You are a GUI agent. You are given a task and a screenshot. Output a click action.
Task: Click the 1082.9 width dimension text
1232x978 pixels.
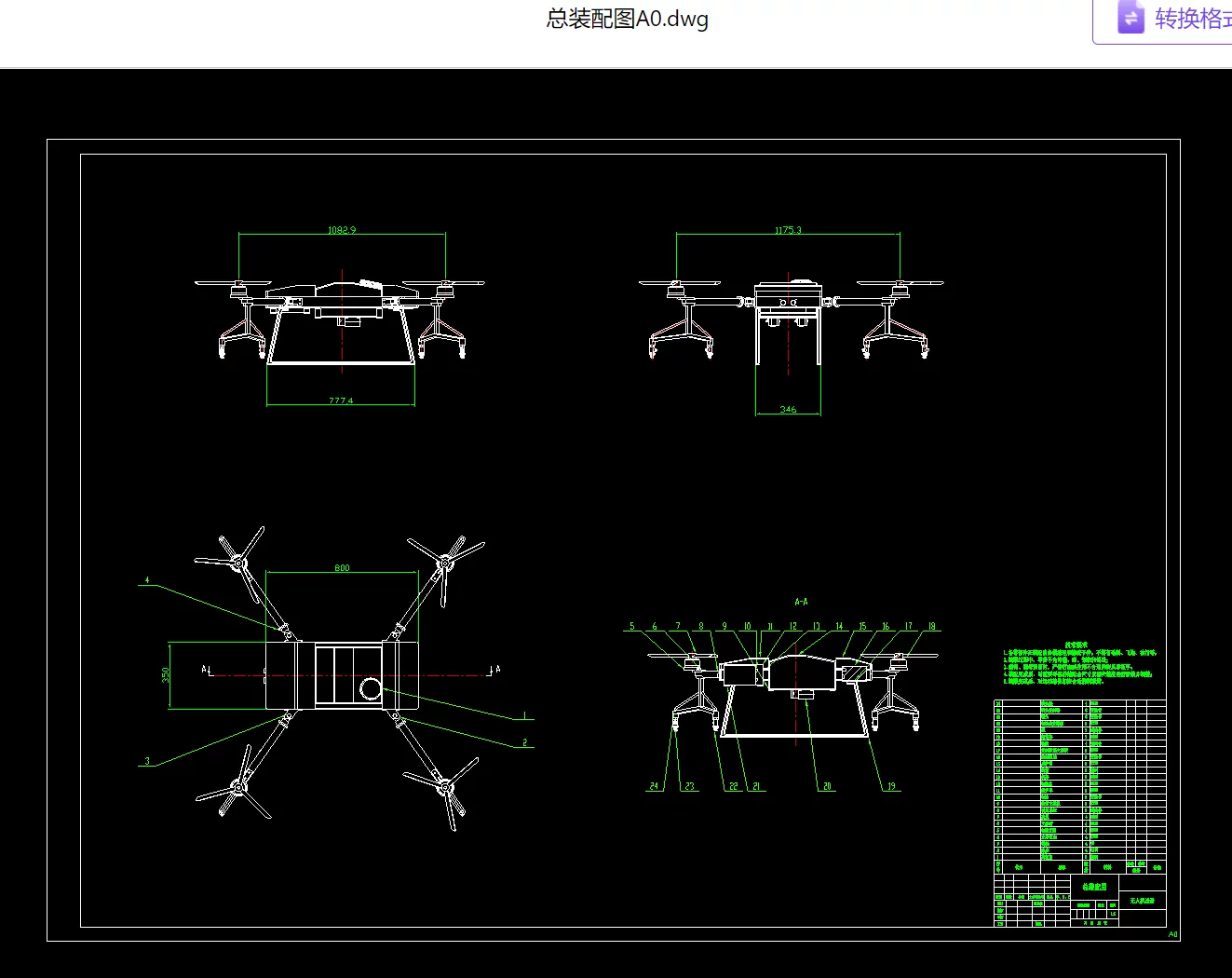342,229
